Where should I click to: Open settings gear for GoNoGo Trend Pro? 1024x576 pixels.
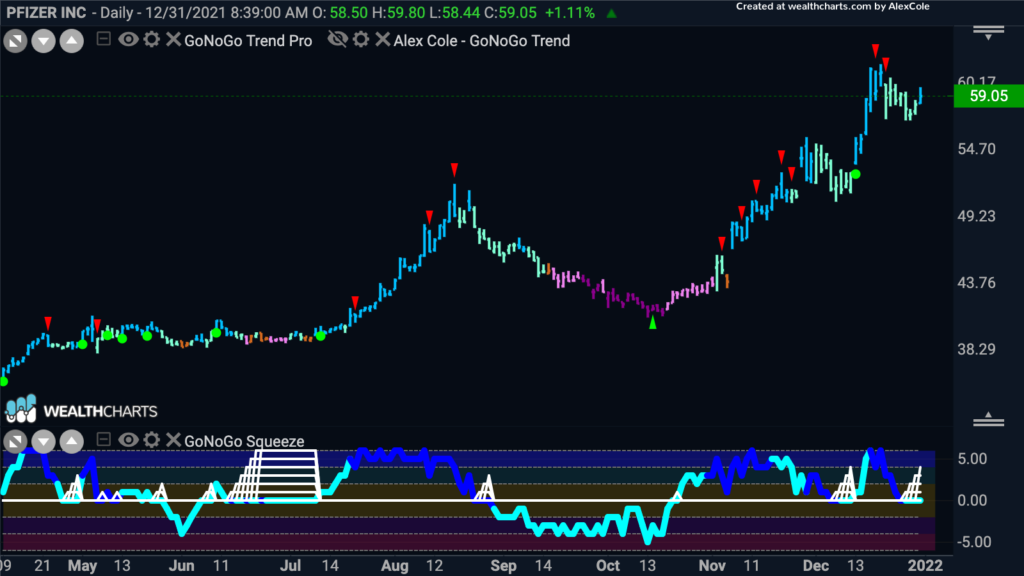click(152, 39)
